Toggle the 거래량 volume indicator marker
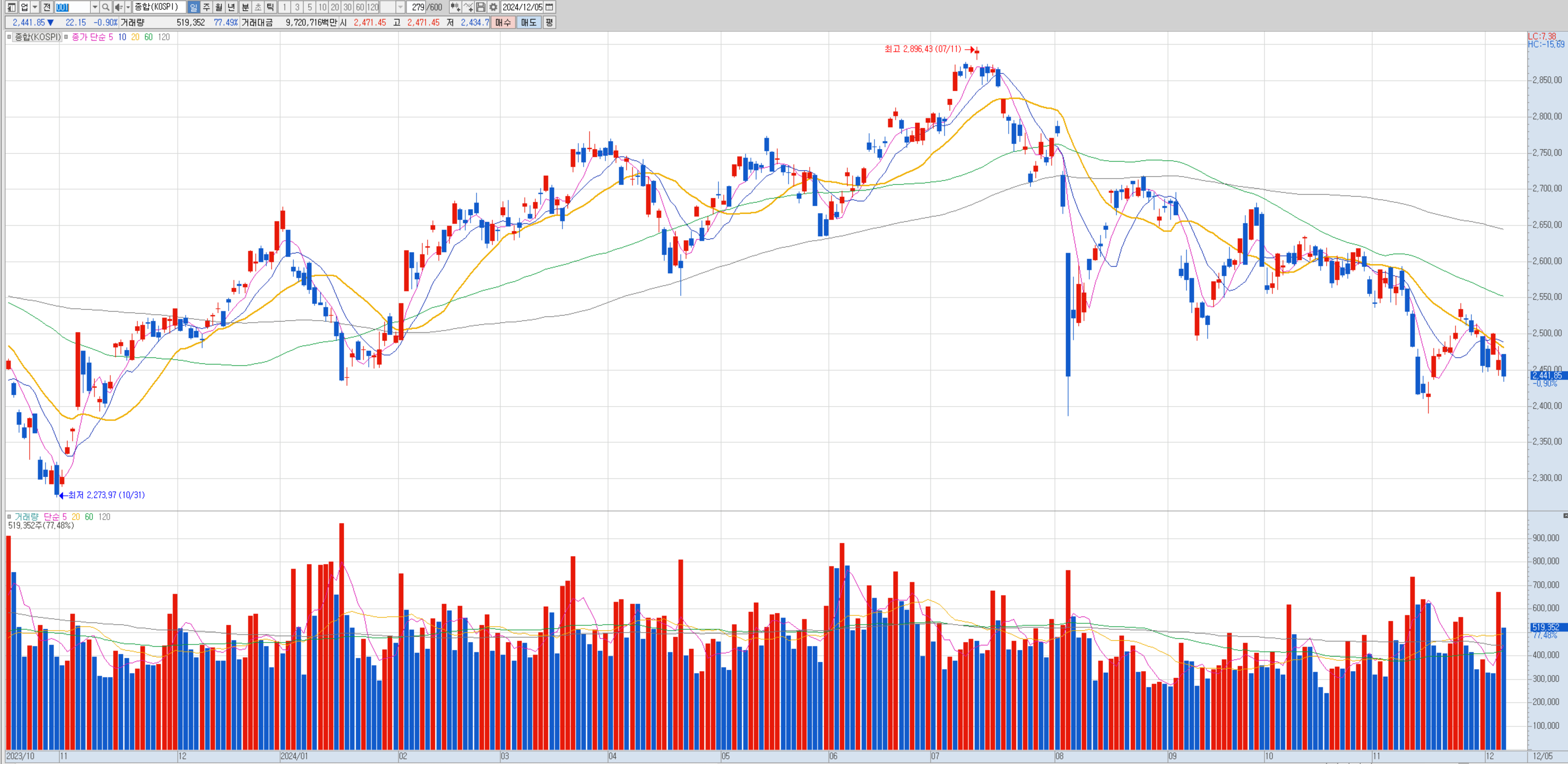The width and height of the screenshot is (1568, 764). click(9, 517)
